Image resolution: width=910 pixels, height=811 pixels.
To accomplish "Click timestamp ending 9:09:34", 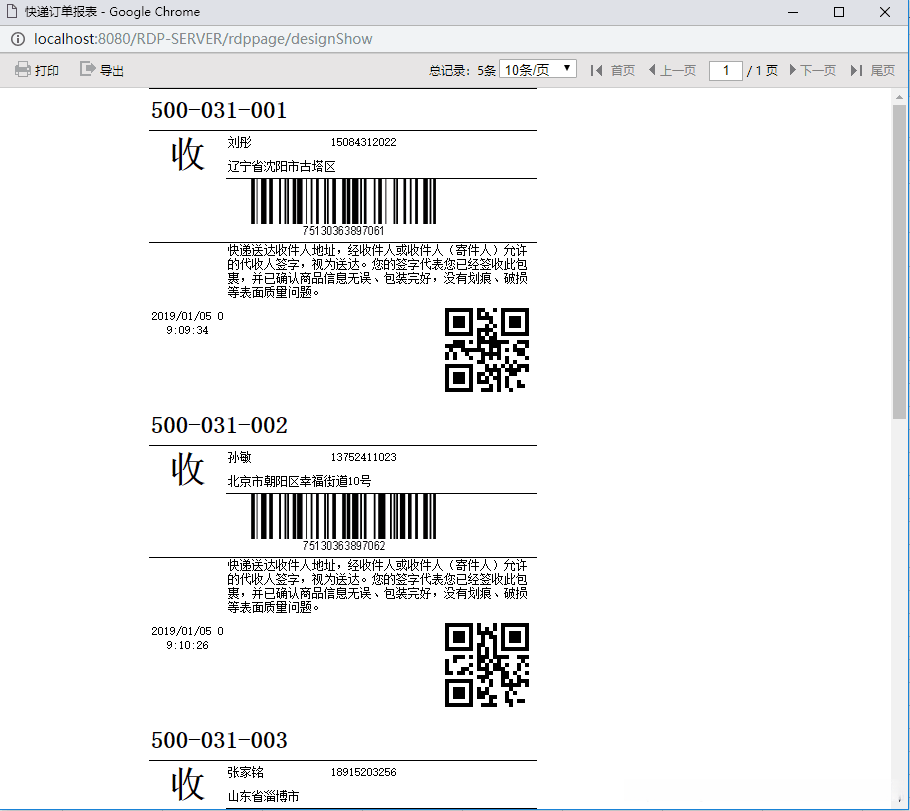I will [187, 323].
